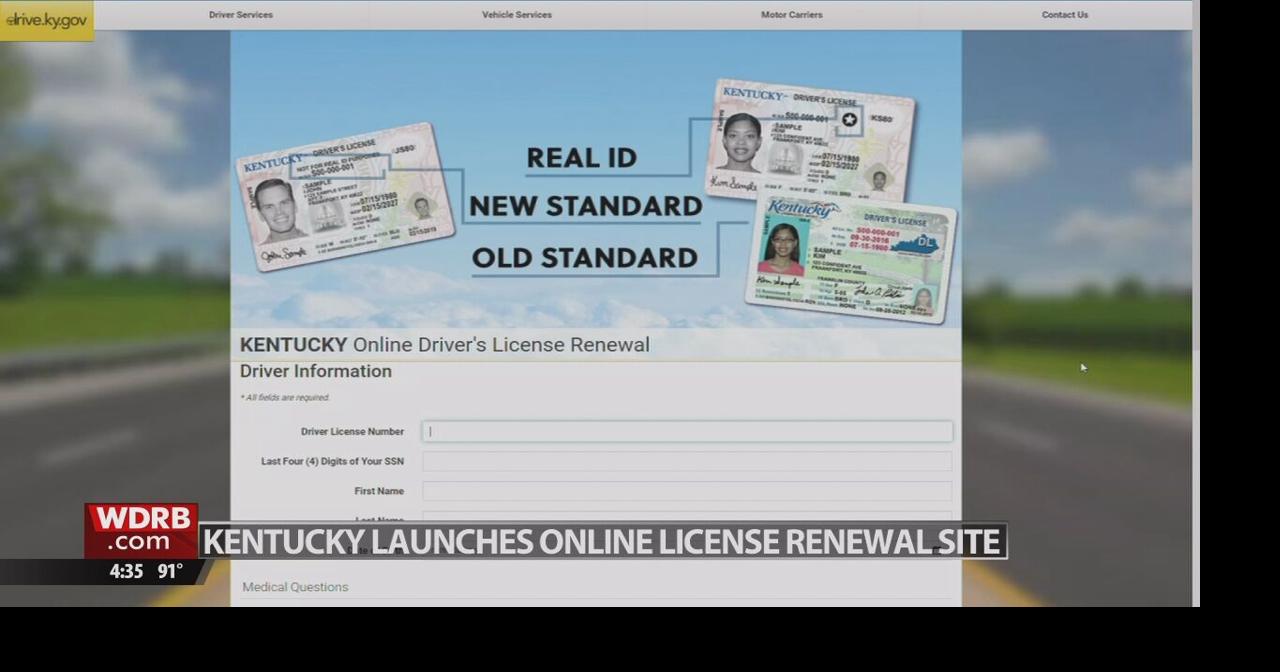Viewport: 1280px width, 672px height.
Task: Open the Motor Carriers menu
Action: (791, 14)
